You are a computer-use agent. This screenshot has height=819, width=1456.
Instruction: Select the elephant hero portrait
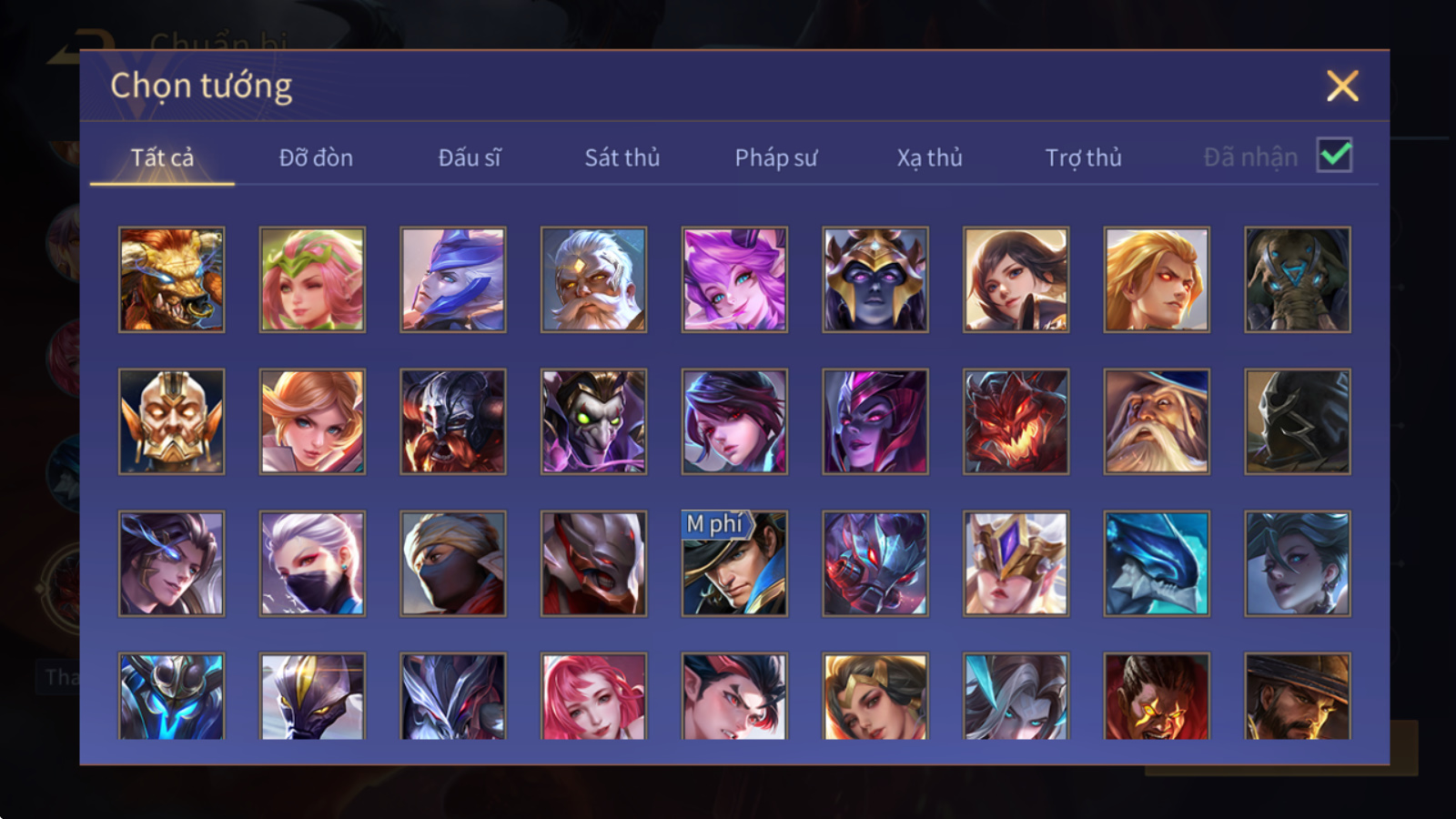(x=1298, y=279)
